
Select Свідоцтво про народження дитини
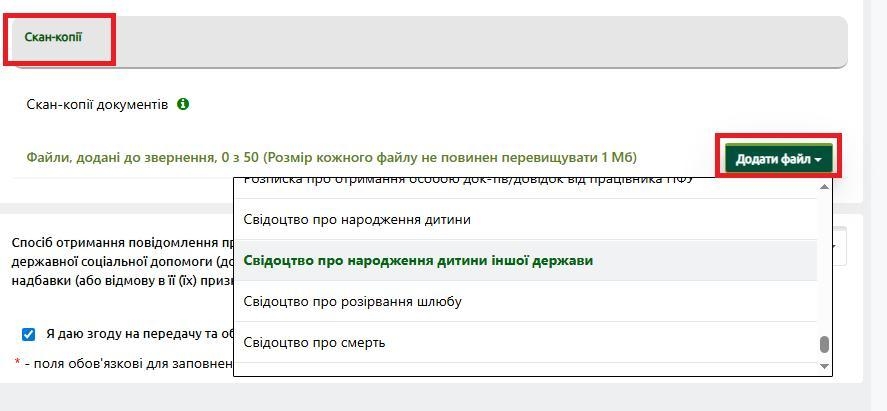357,219
